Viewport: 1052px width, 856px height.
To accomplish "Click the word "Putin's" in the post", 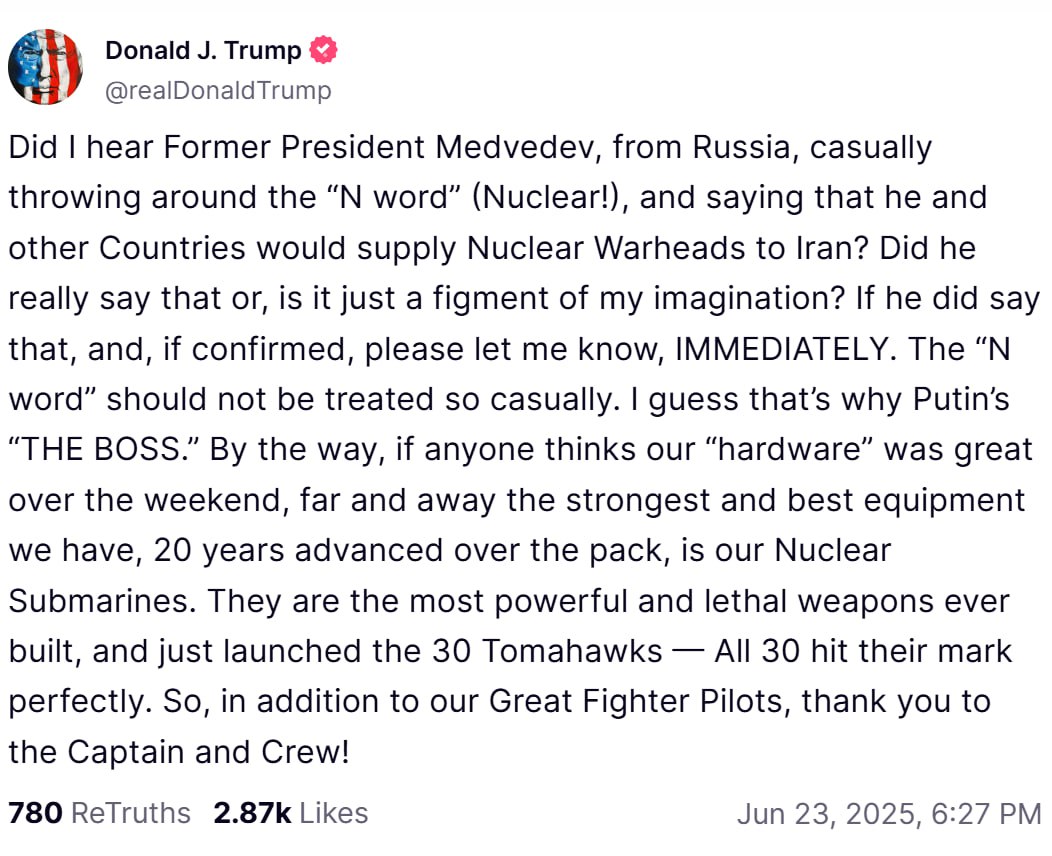I will 961,399.
